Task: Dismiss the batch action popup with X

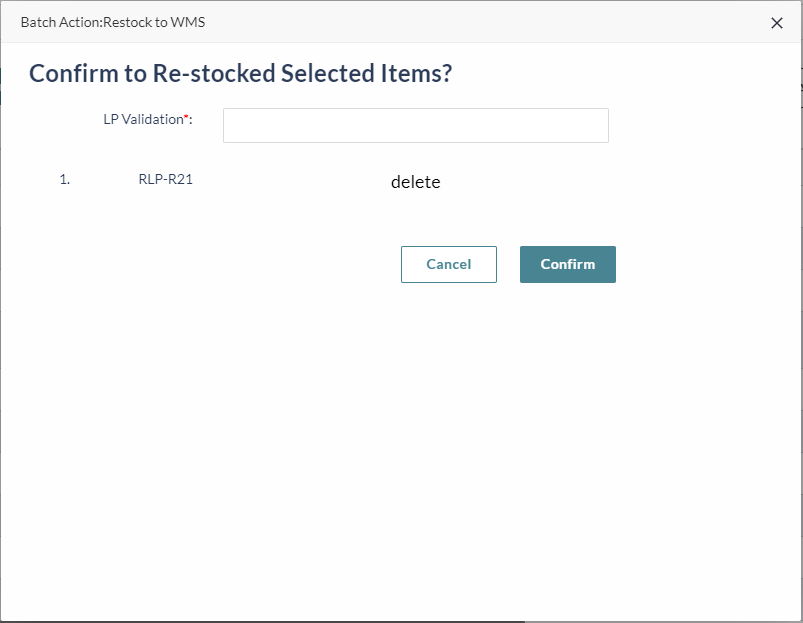Action: 777,23
